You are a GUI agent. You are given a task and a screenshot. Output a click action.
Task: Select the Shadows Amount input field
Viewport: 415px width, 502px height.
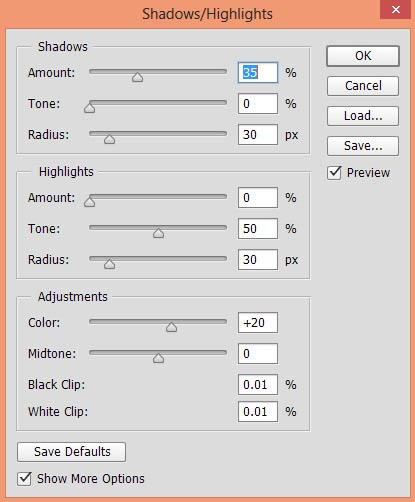coord(258,73)
